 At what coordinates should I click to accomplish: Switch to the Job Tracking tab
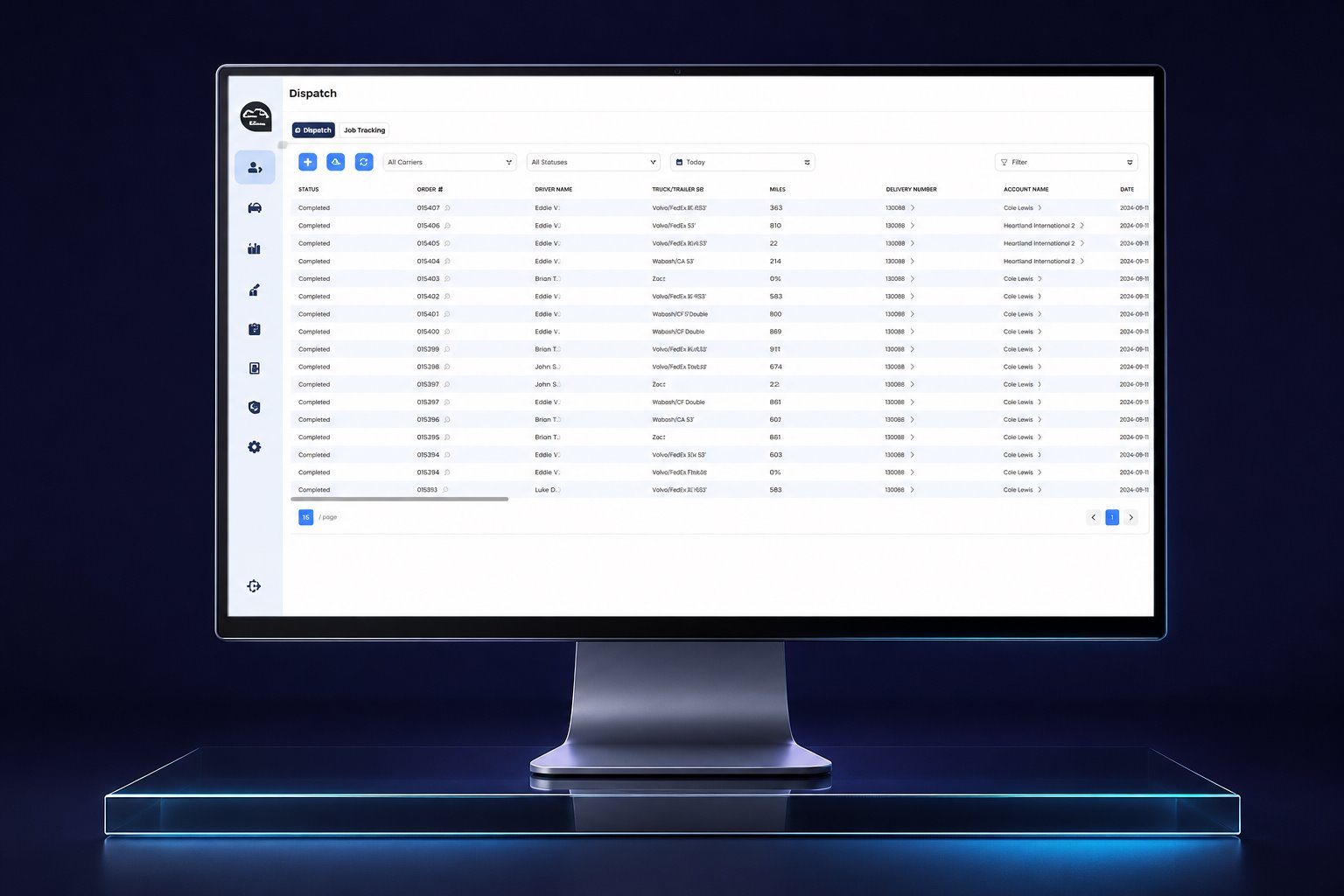364,129
